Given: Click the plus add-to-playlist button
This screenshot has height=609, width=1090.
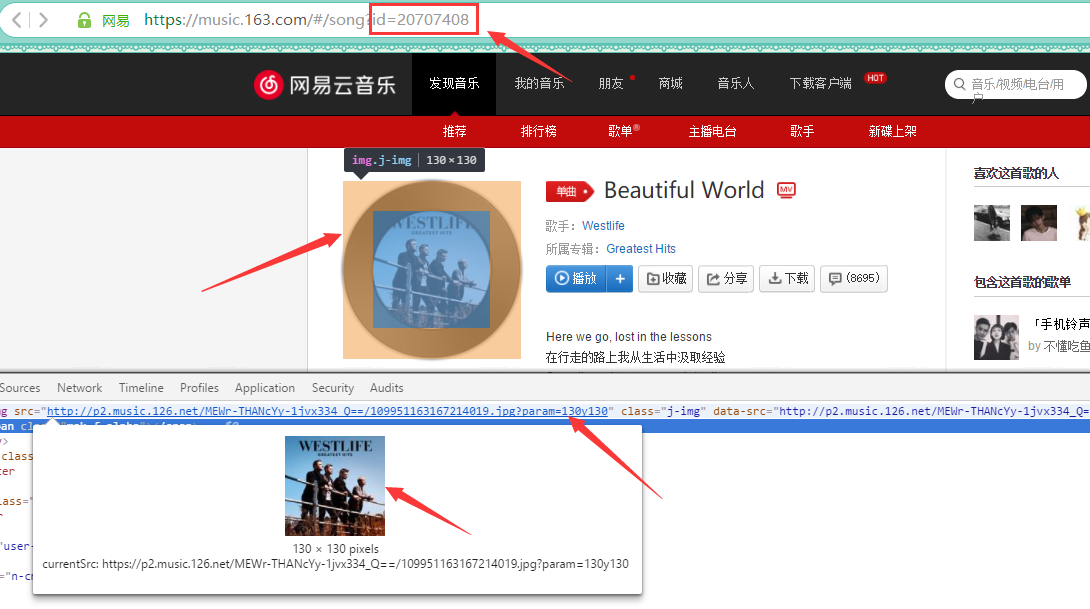Looking at the screenshot, I should (x=620, y=279).
